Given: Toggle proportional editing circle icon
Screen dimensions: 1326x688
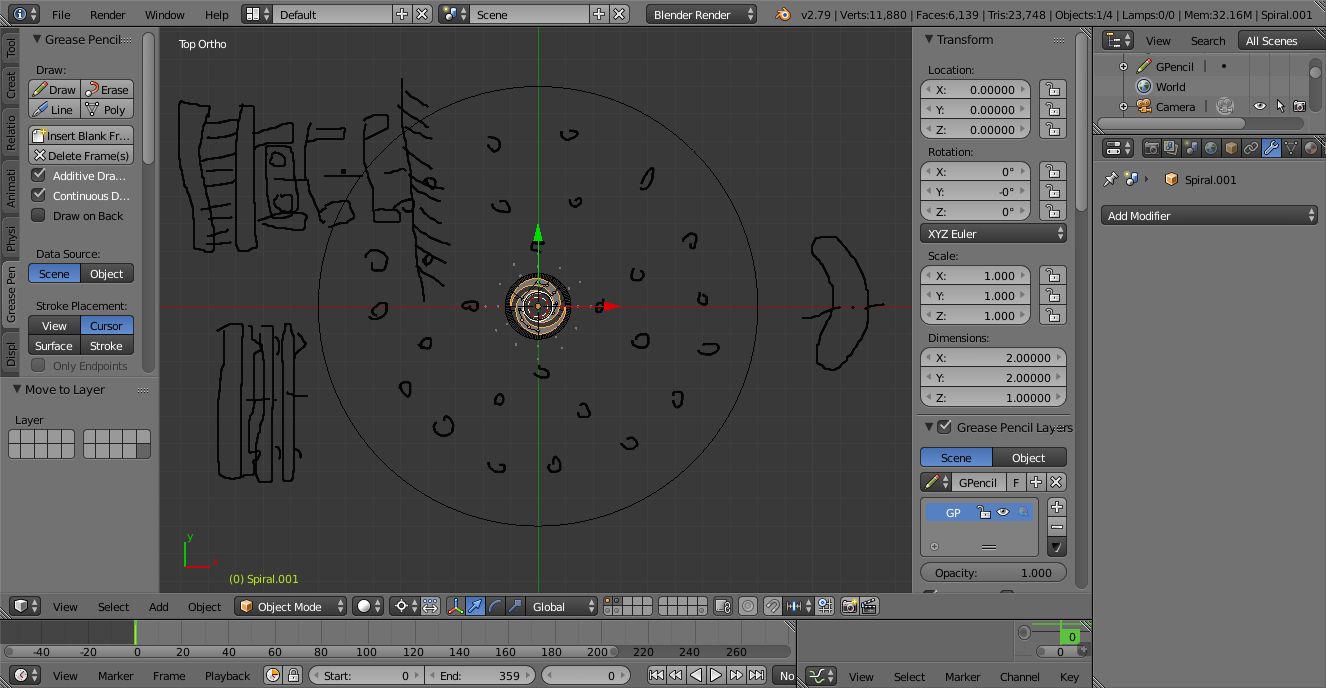Looking at the screenshot, I should click(x=748, y=606).
